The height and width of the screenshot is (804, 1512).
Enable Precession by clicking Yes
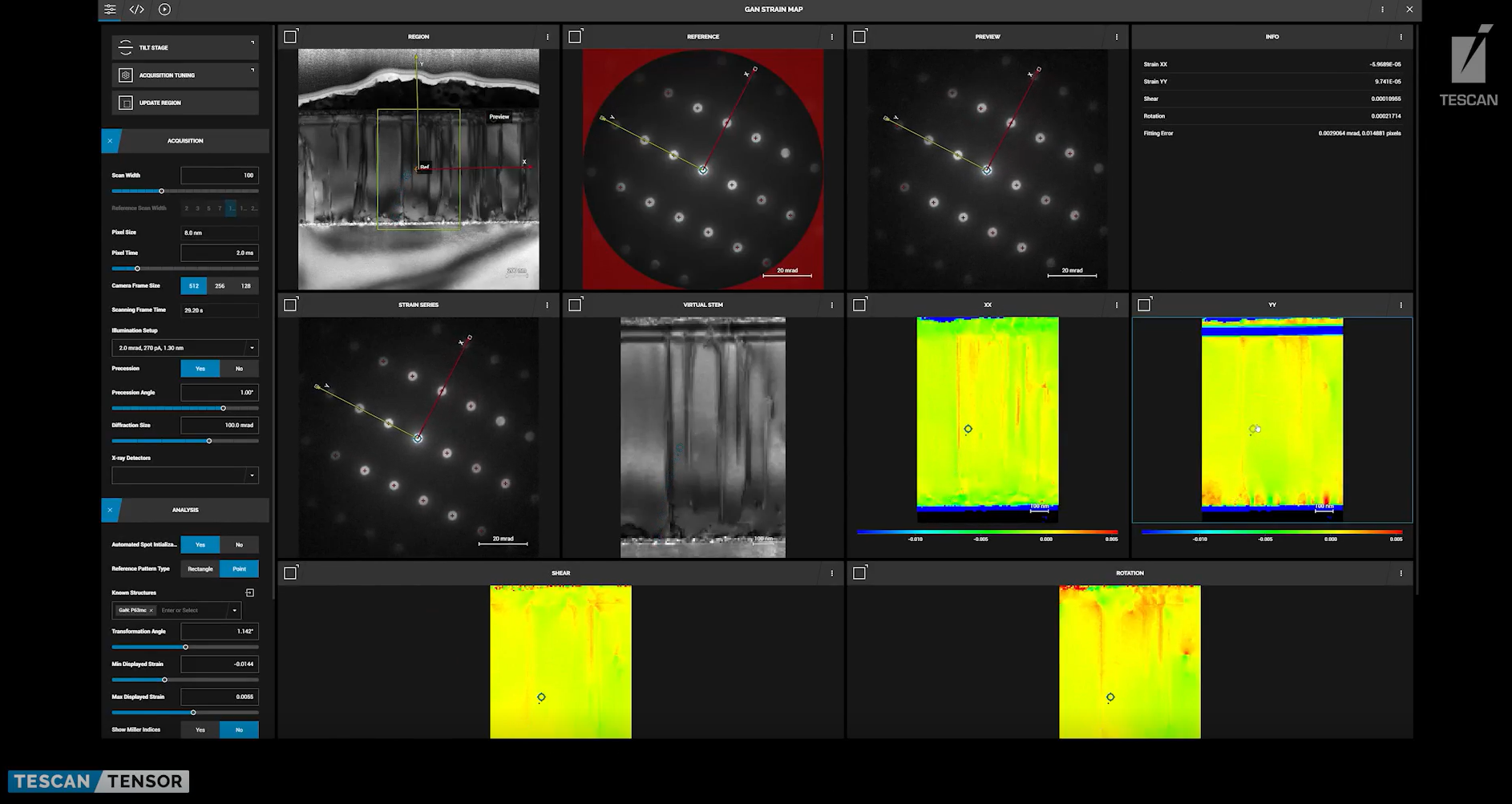[x=200, y=369]
